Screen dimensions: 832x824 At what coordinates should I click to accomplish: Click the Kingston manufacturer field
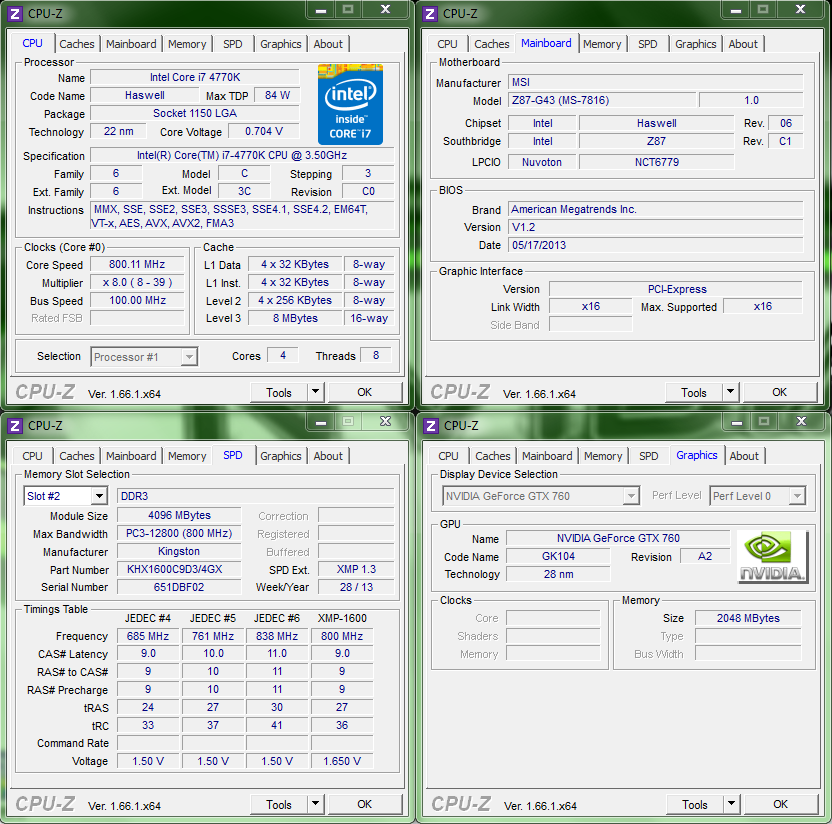(179, 552)
